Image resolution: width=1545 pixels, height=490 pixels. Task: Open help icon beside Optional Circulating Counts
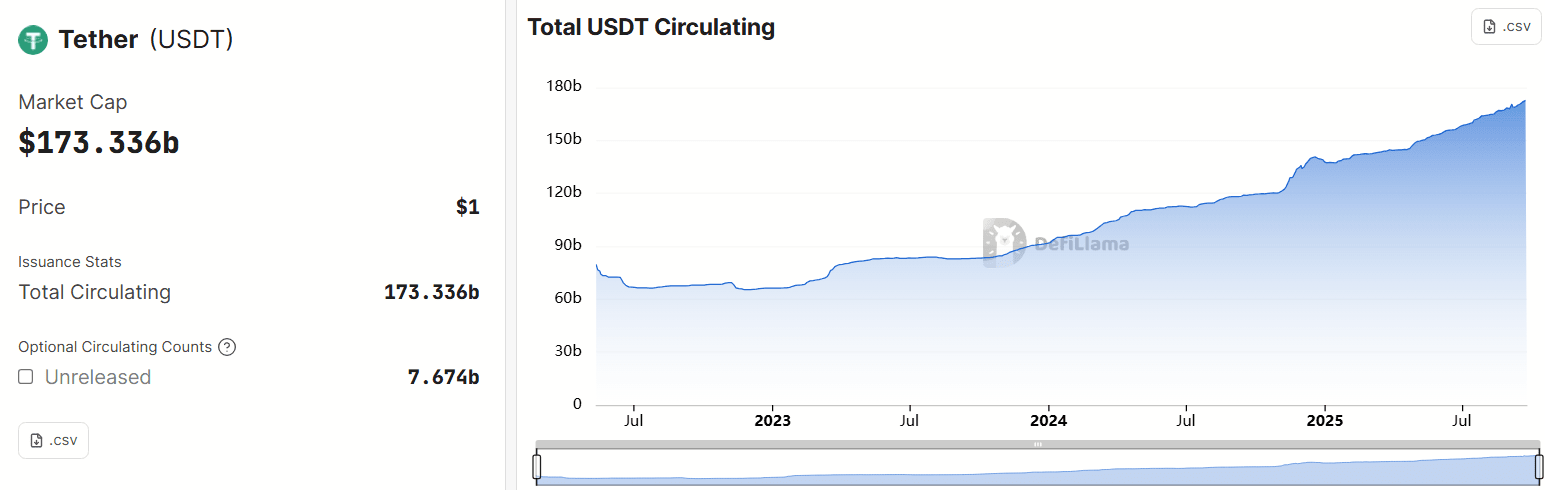(227, 347)
